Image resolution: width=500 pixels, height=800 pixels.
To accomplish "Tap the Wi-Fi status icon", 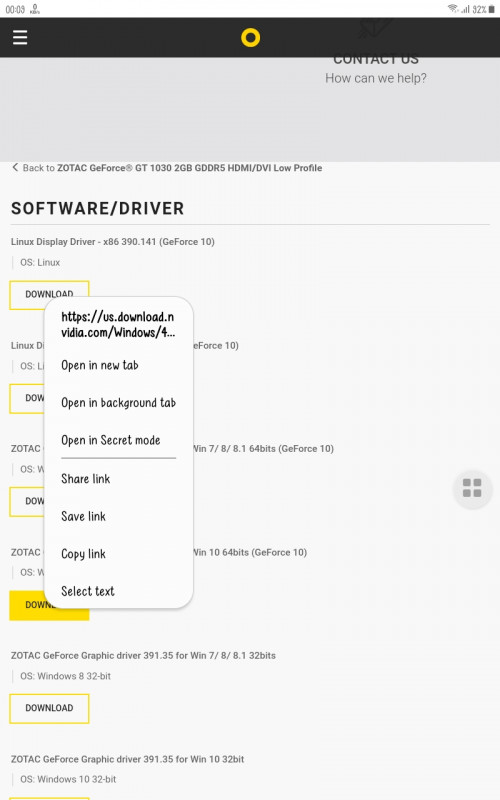I will [453, 9].
